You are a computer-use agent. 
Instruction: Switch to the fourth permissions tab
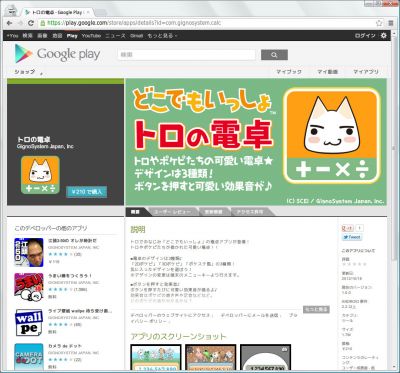pos(252,212)
